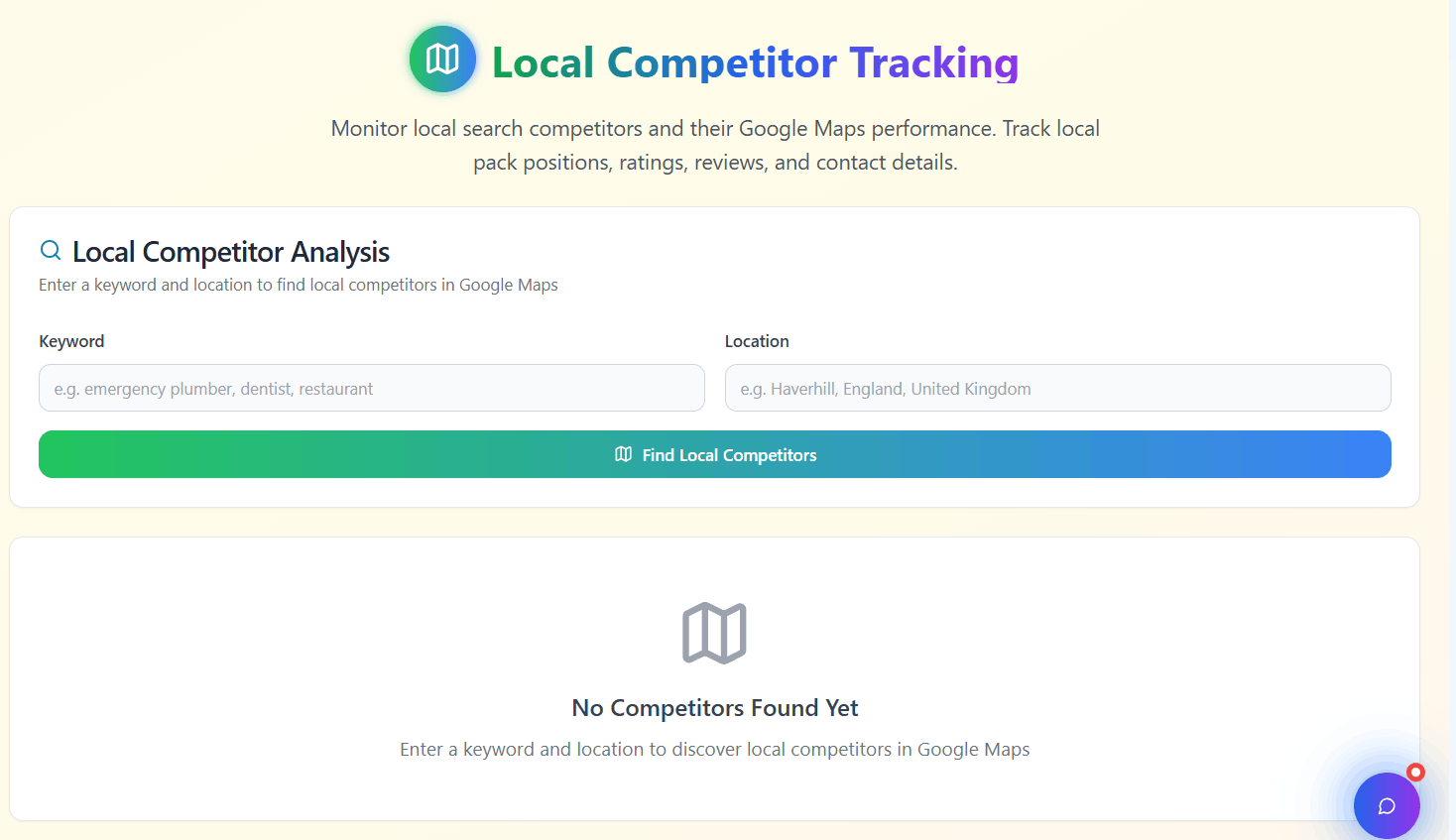Click the Location field label

756,340
